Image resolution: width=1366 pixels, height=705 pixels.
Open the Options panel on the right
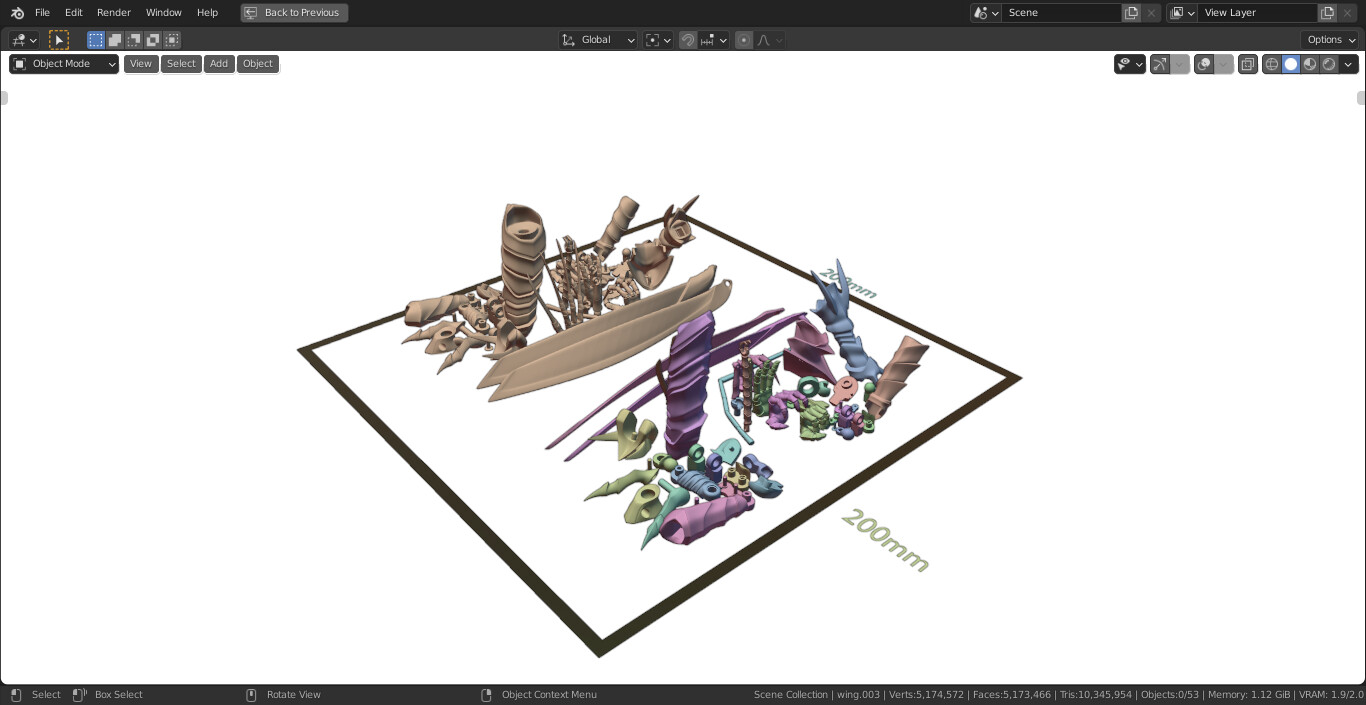(x=1329, y=39)
